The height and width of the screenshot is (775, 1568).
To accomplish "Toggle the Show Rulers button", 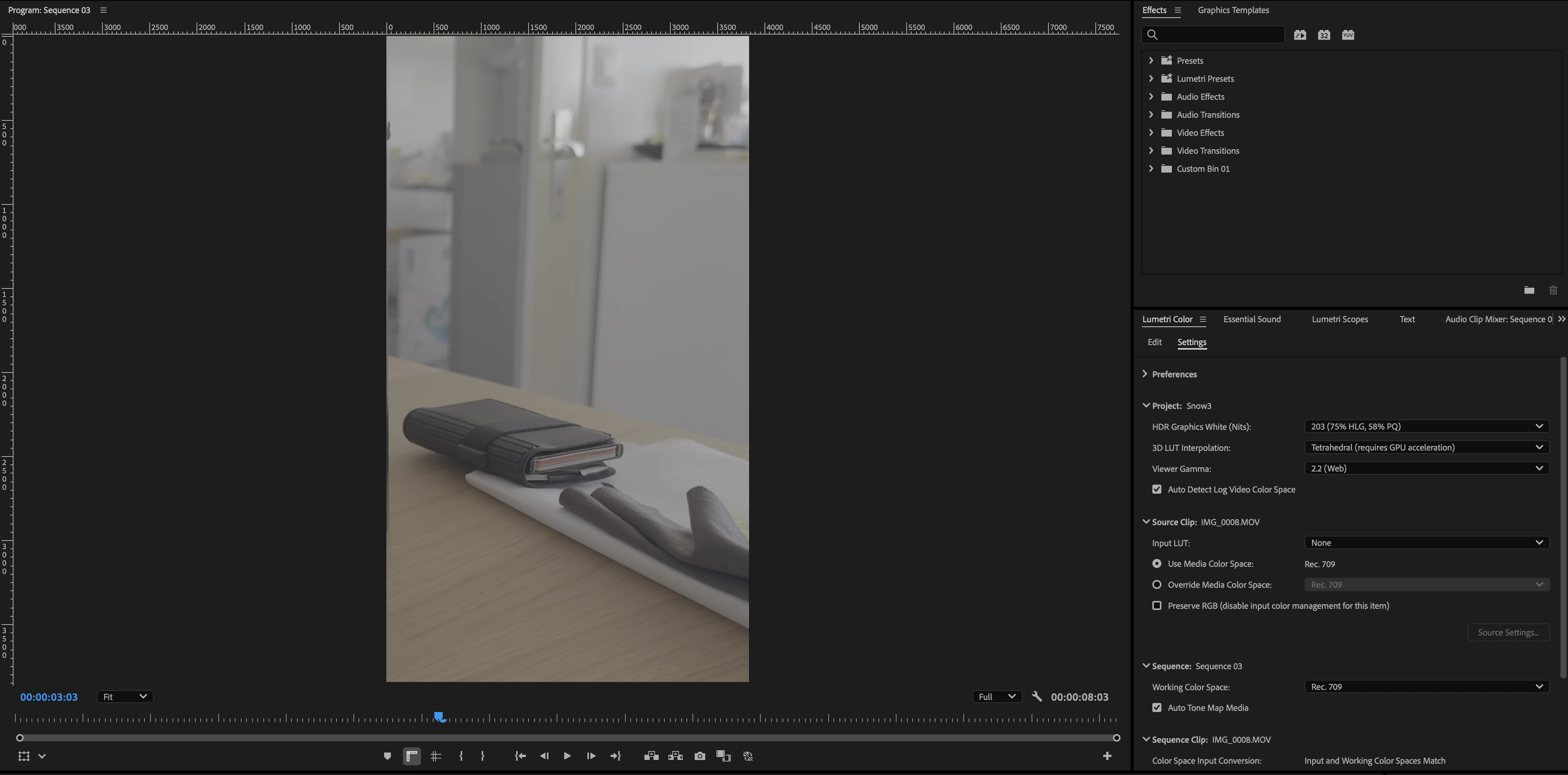I will pyautogui.click(x=412, y=756).
